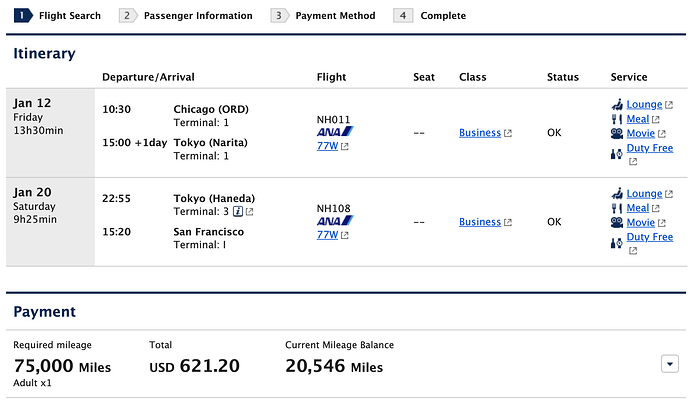Click the Movie camera icon for flight NH011
Screen dimensions: 690x416
[x=617, y=133]
